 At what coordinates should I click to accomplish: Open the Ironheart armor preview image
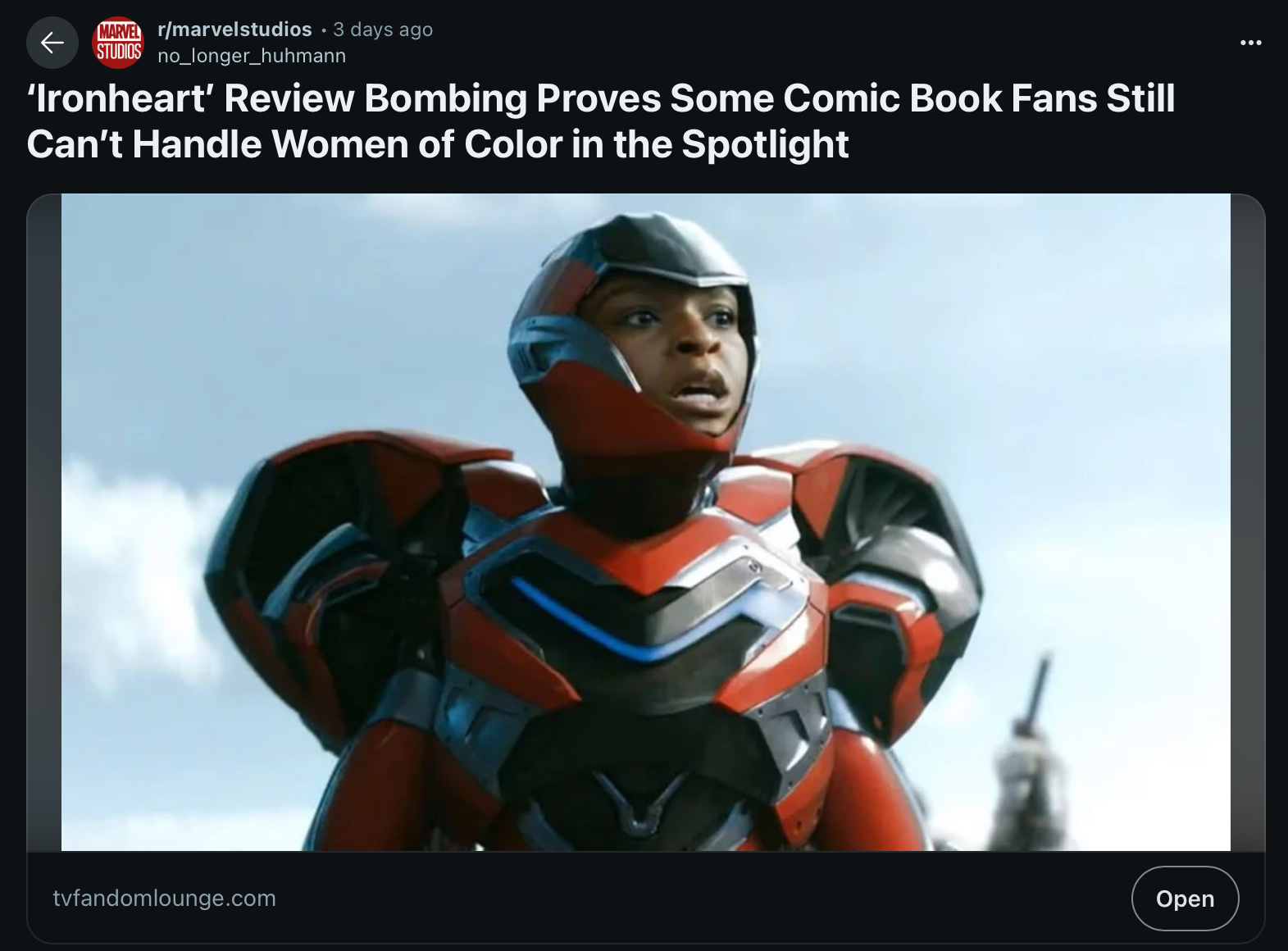pyautogui.click(x=646, y=522)
